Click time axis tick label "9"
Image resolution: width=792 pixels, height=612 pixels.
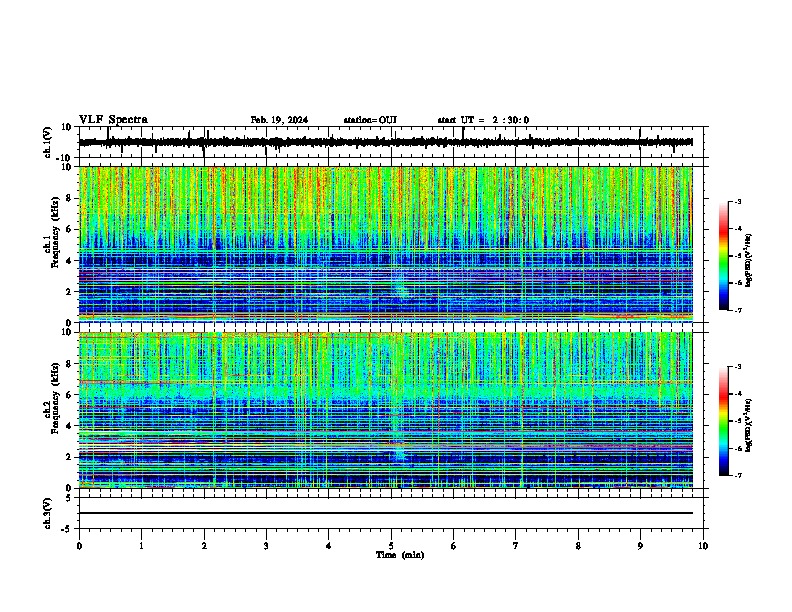(640, 546)
